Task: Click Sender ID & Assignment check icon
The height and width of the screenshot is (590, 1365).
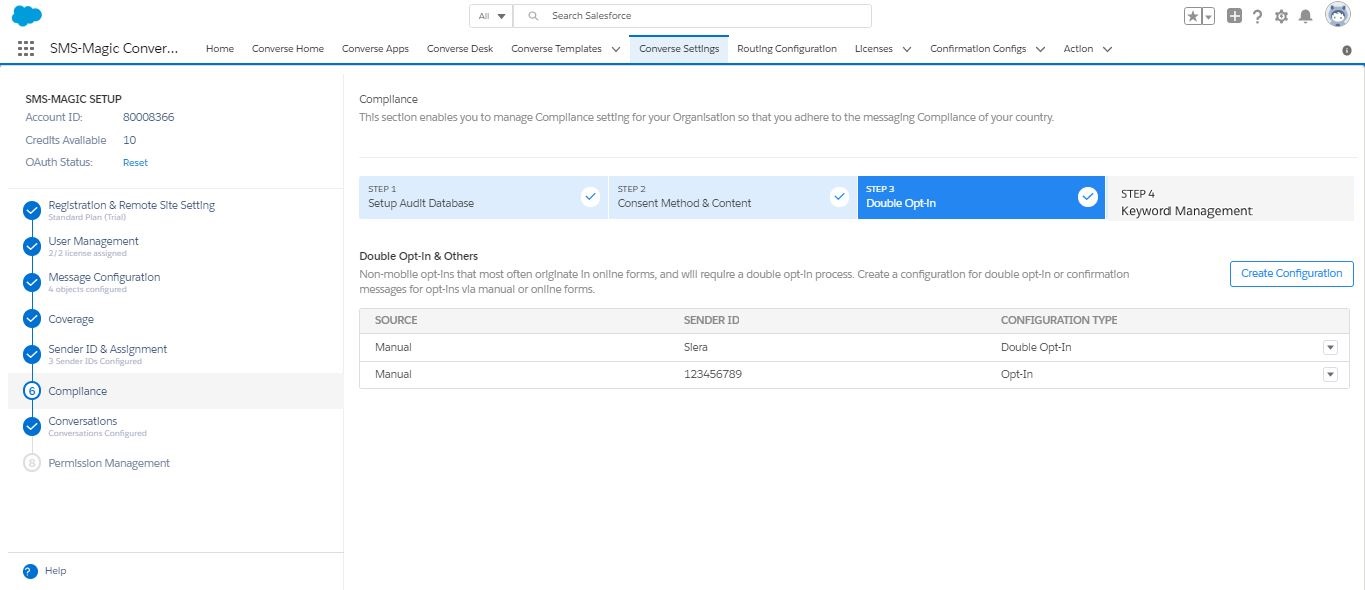Action: tap(32, 354)
